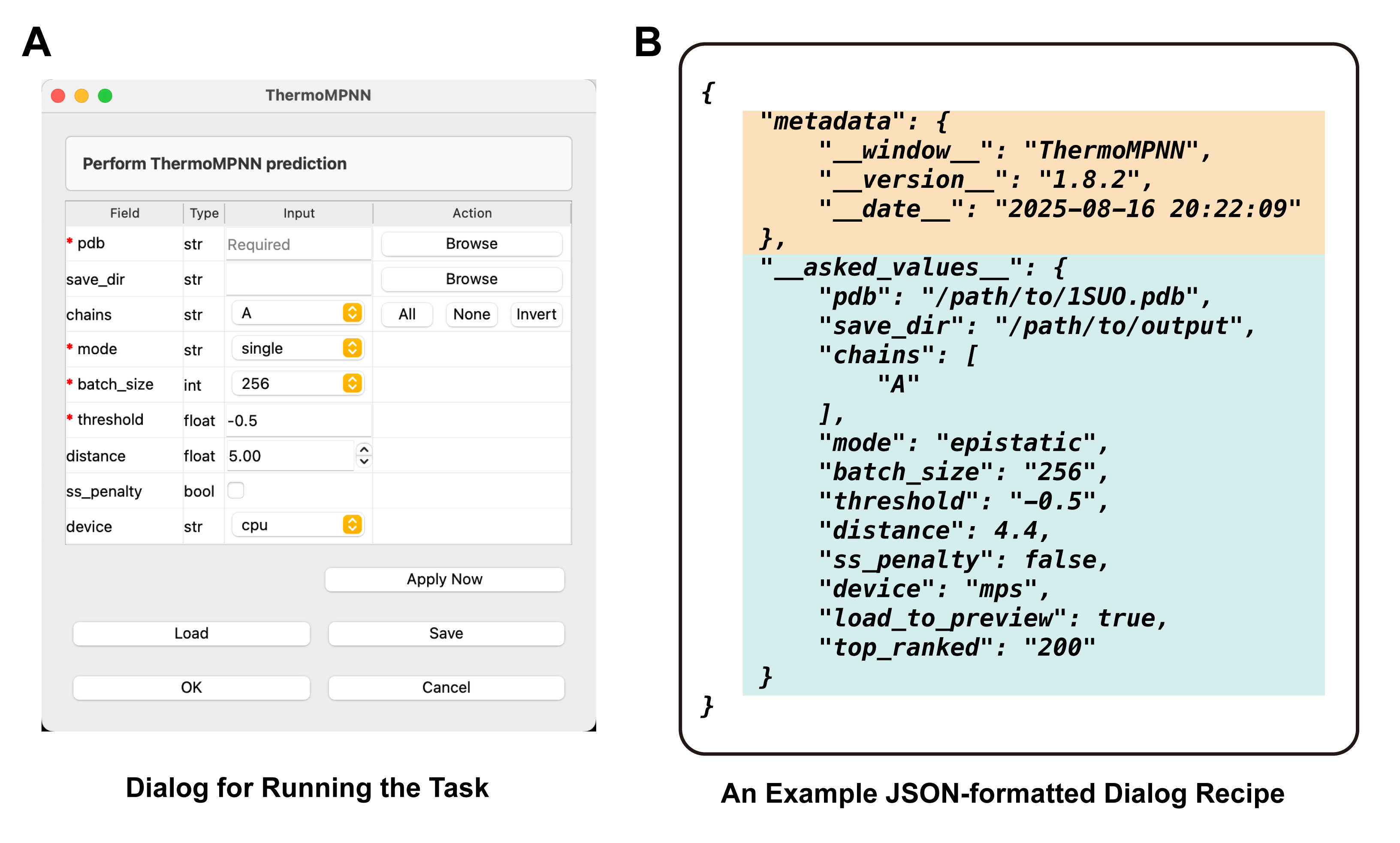This screenshot has width=1400, height=843.
Task: Click the "pdb": "/path/to/1SUO.pdb" JSON line
Action: click(1015, 297)
